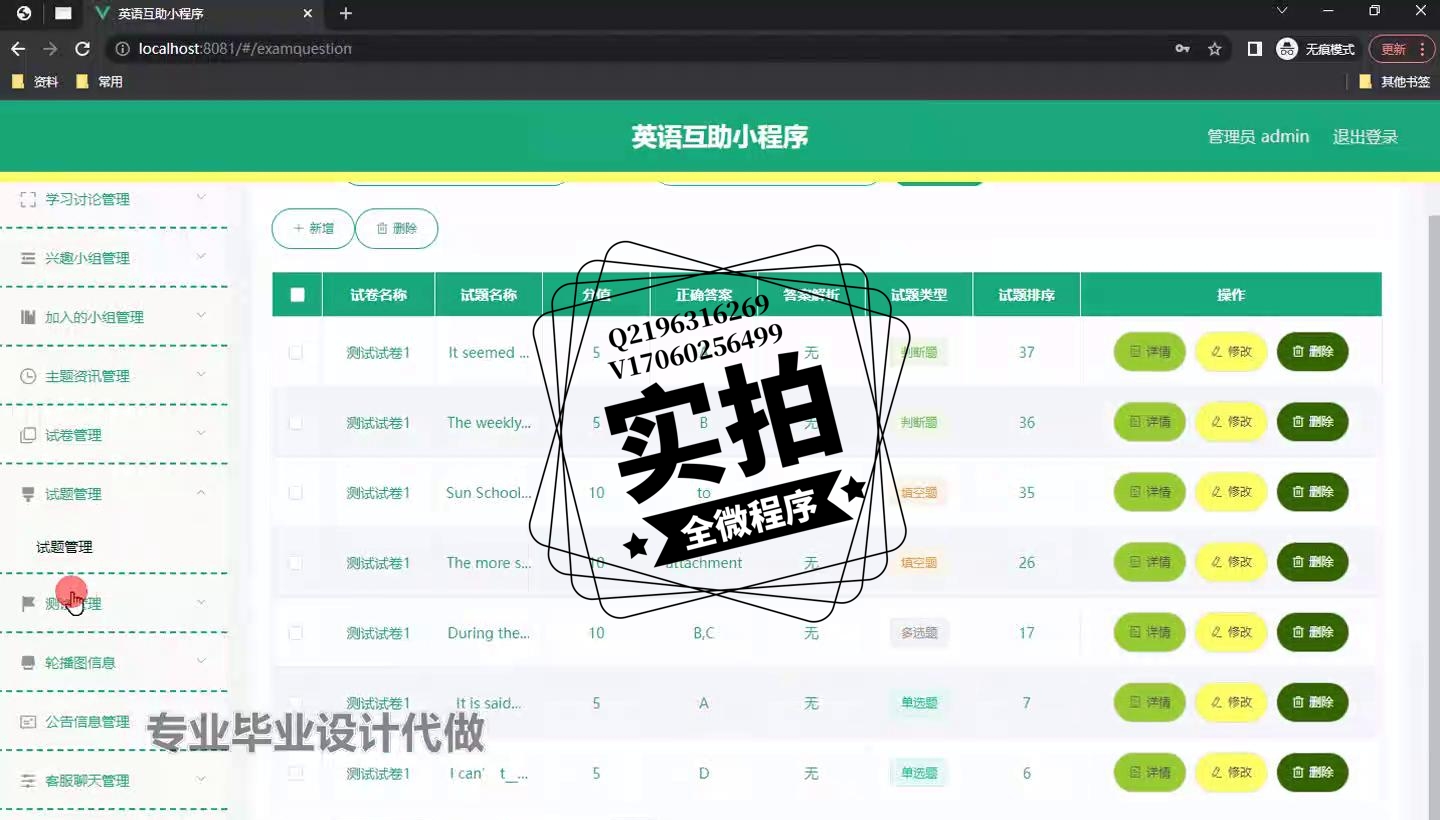Click 删除 for the row sorted 35
1440x820 pixels.
[1312, 492]
